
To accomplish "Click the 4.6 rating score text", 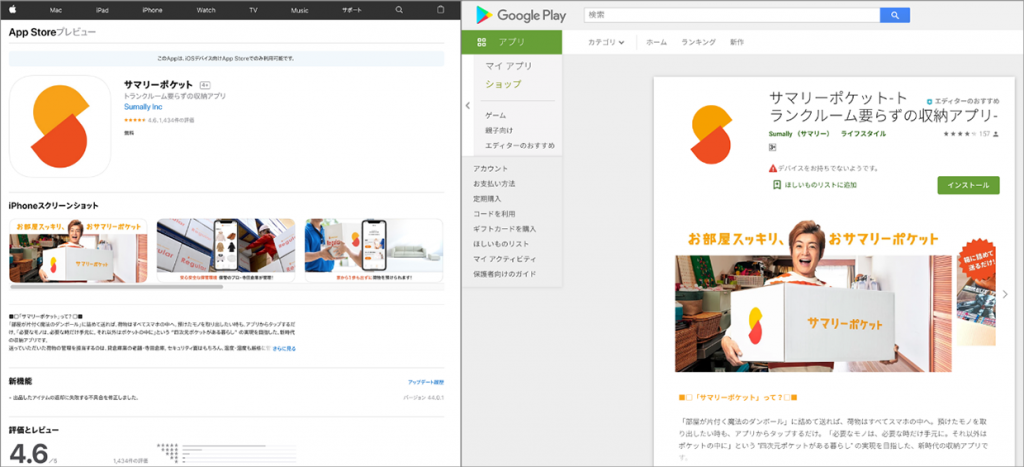I will coord(28,455).
